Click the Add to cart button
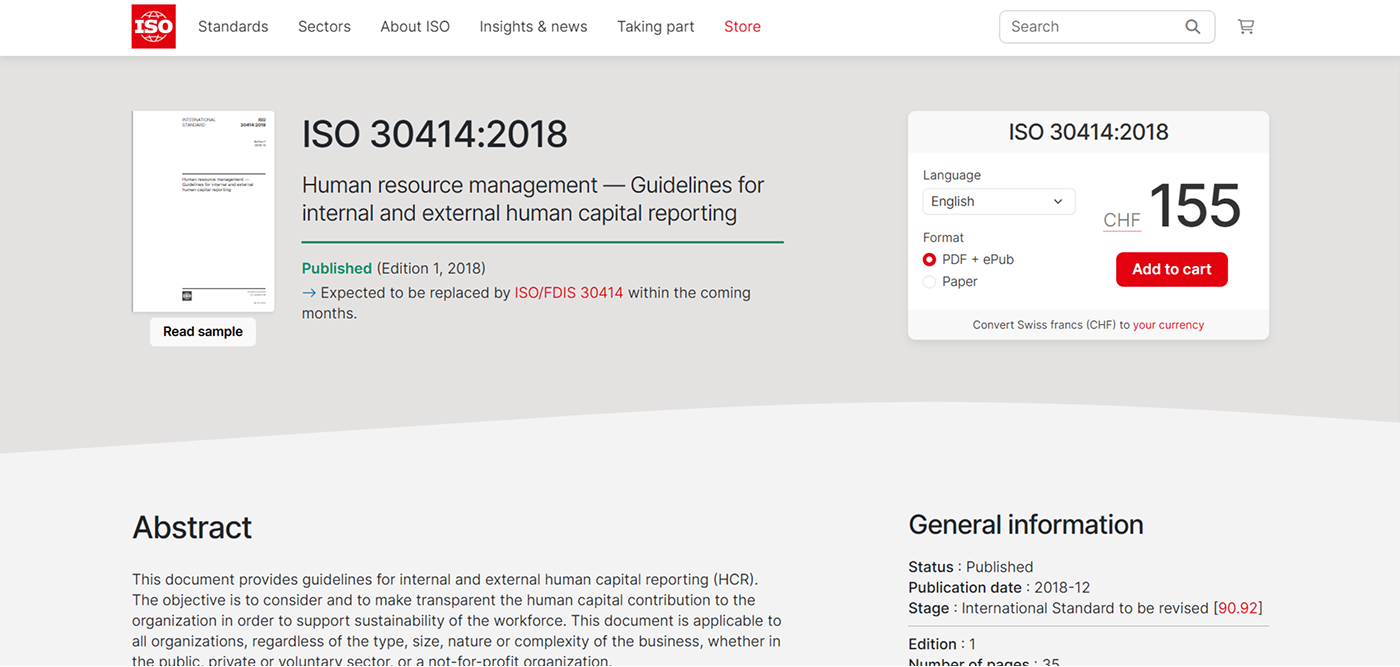The width and height of the screenshot is (1400, 667). pyautogui.click(x=1171, y=269)
